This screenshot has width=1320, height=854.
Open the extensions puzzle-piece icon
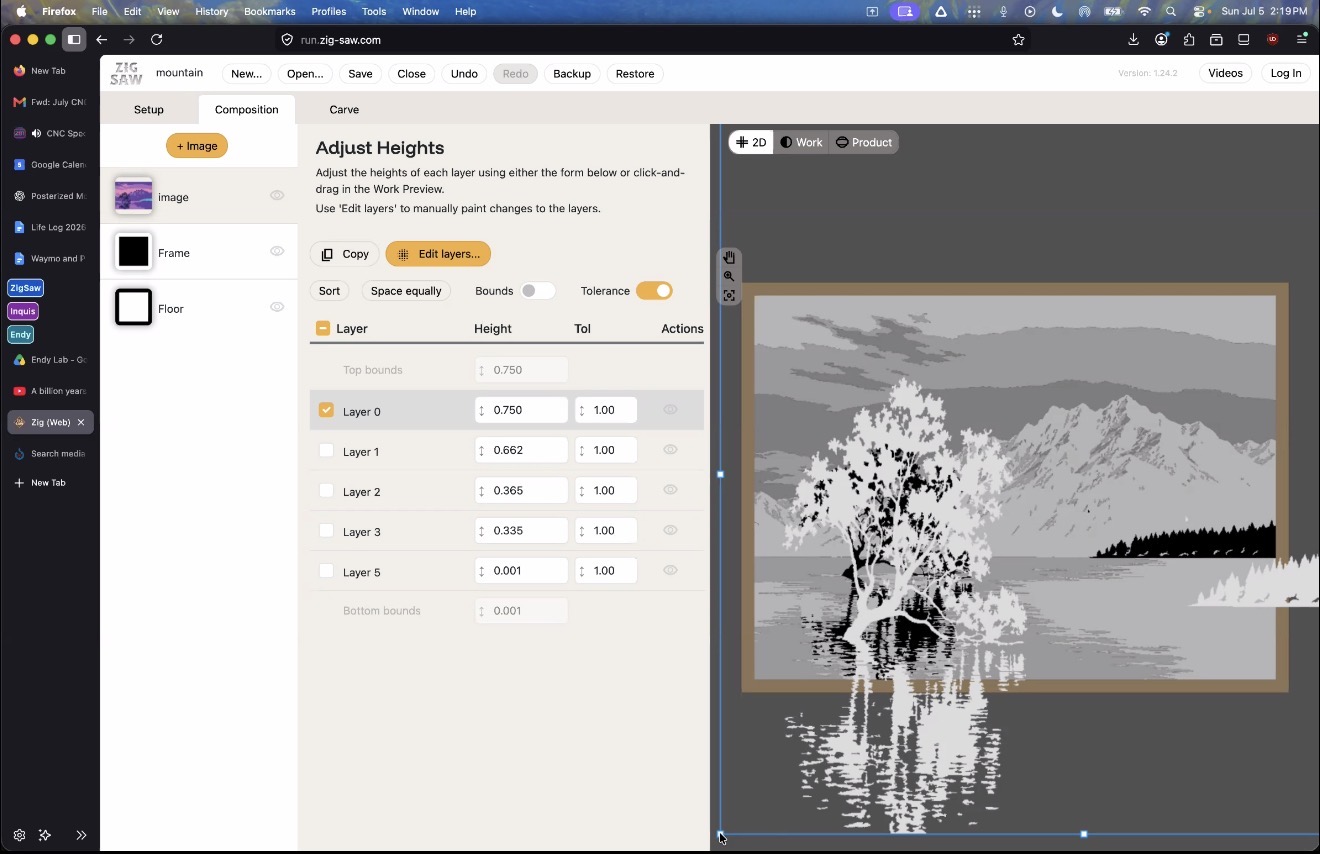pyautogui.click(x=1189, y=40)
